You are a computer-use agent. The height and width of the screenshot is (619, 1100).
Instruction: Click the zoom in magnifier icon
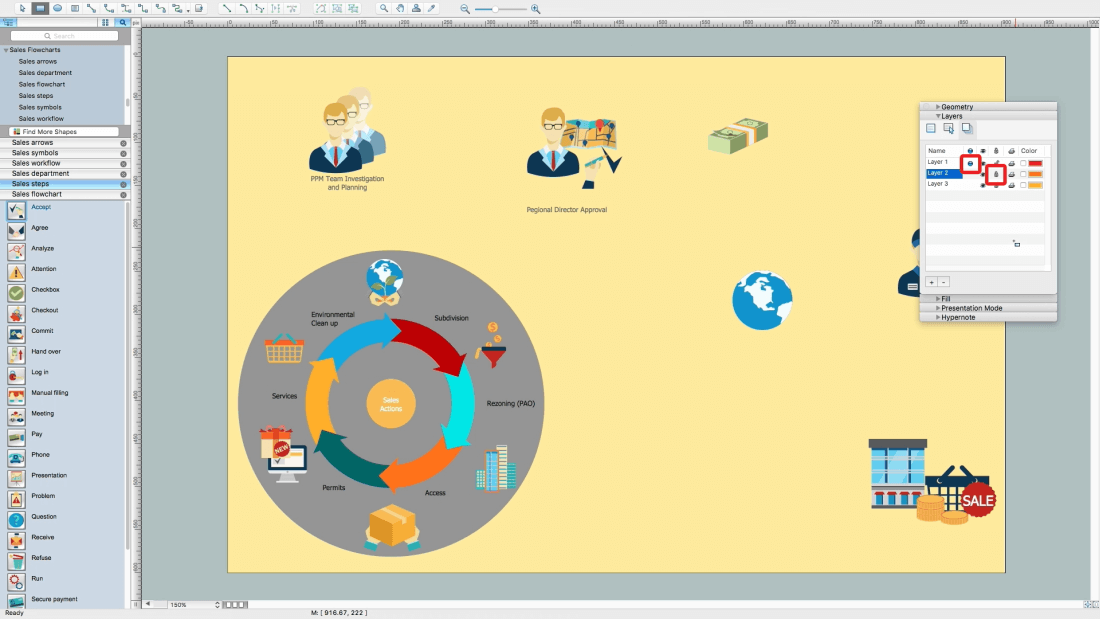coord(535,9)
